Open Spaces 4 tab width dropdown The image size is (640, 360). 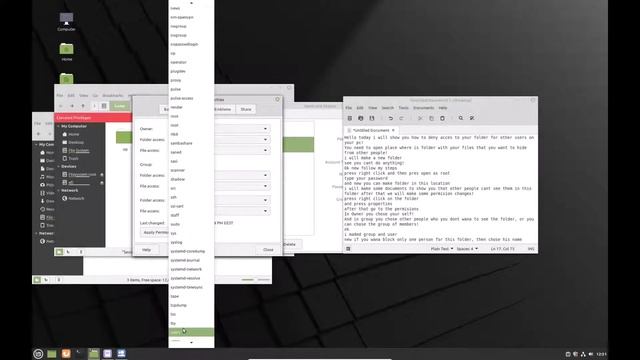467,249
